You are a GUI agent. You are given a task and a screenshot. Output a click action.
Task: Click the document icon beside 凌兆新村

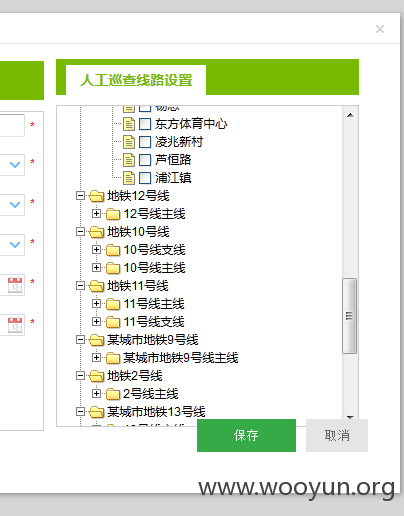[129, 142]
